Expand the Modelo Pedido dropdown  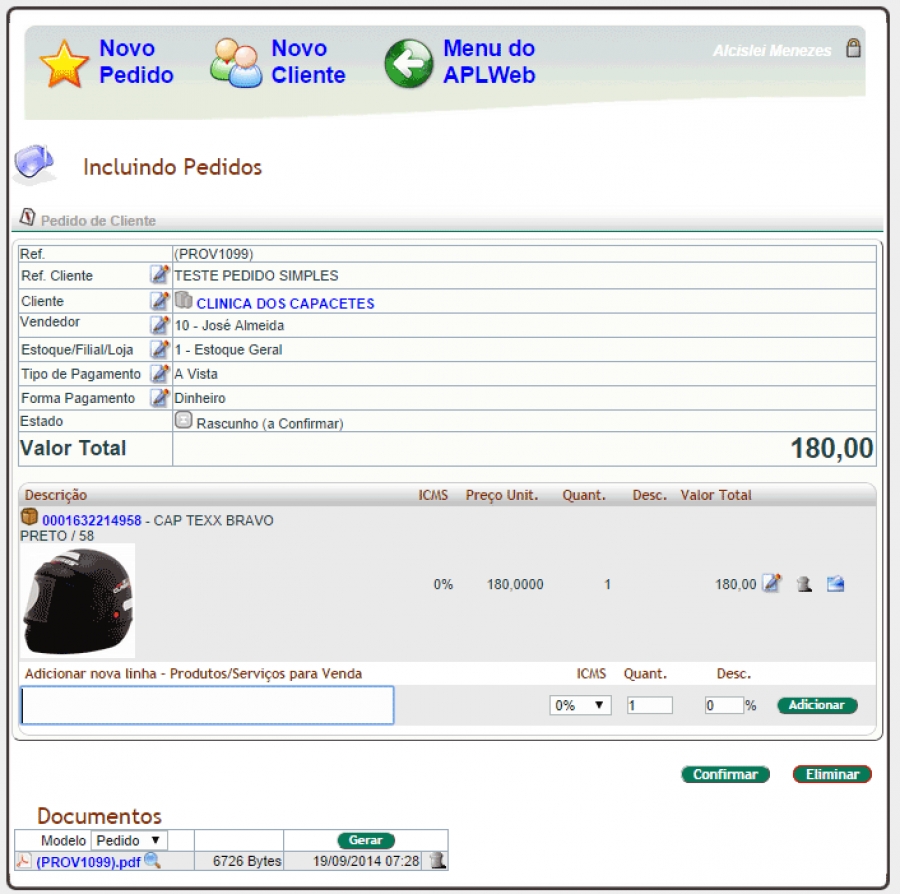click(130, 840)
